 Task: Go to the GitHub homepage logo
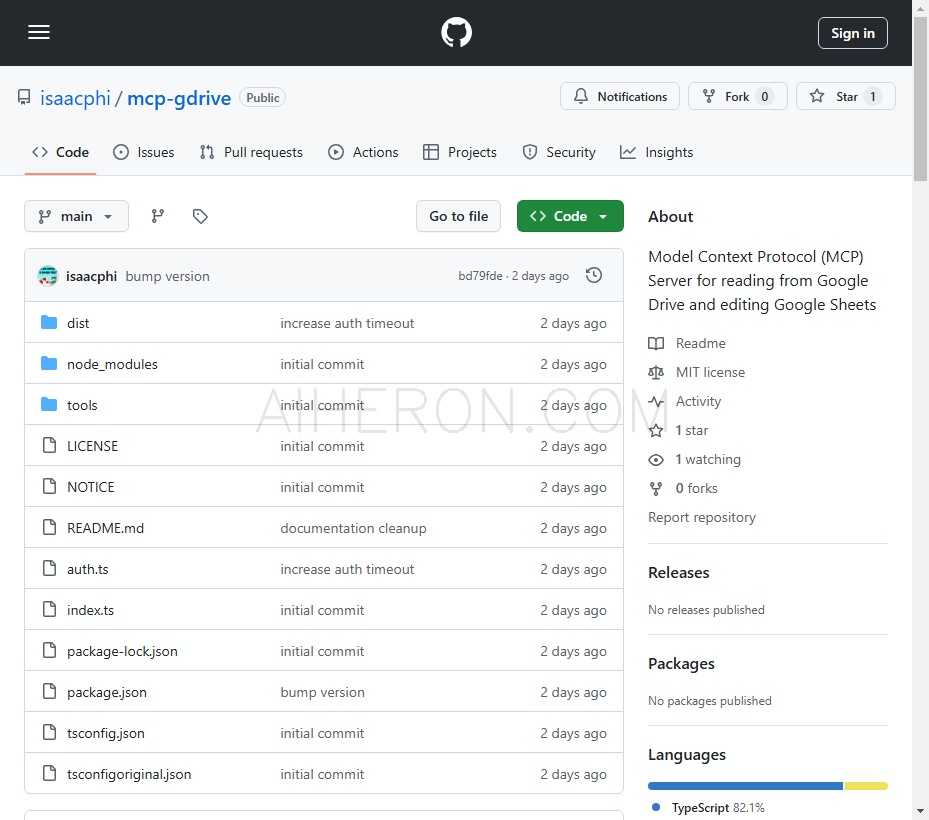tap(456, 33)
